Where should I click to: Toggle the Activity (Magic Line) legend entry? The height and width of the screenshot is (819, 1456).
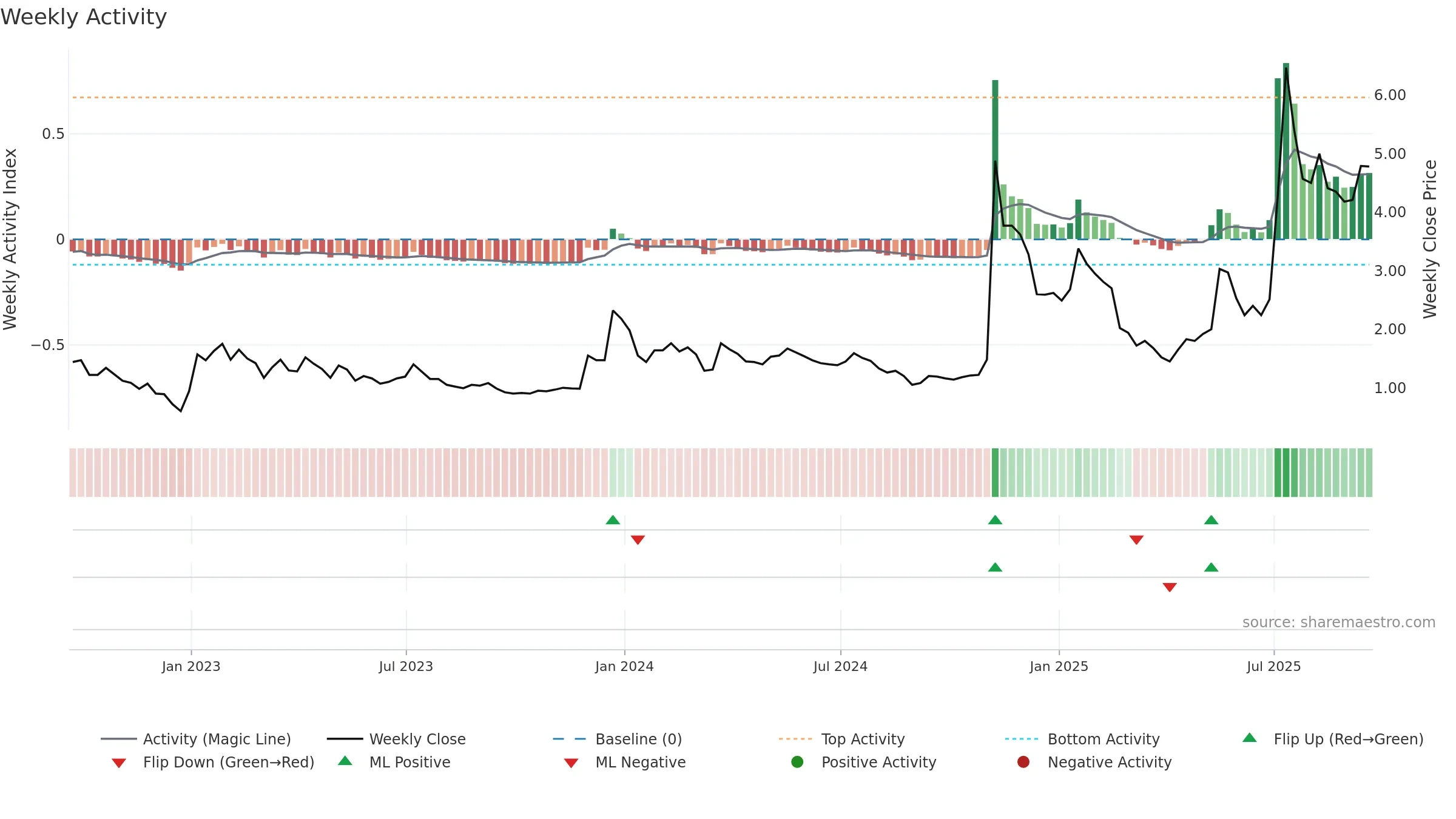(x=196, y=739)
